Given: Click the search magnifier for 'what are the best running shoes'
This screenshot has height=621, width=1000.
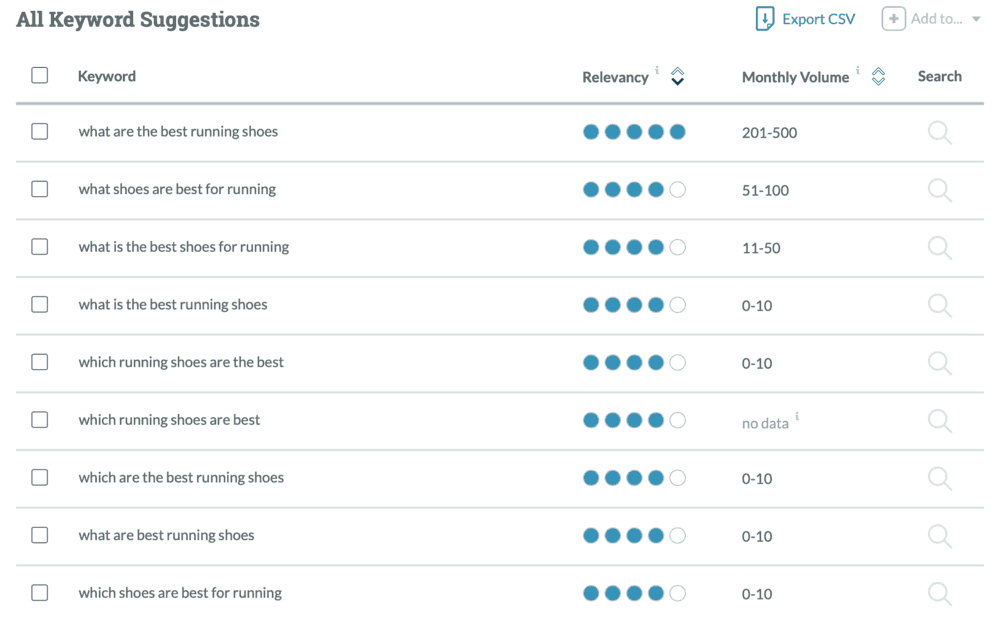Looking at the screenshot, I should pyautogui.click(x=939, y=132).
